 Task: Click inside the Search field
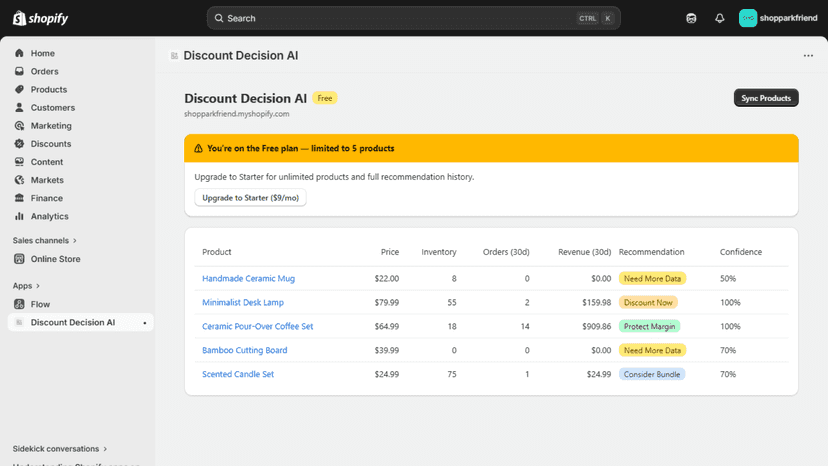click(x=413, y=18)
